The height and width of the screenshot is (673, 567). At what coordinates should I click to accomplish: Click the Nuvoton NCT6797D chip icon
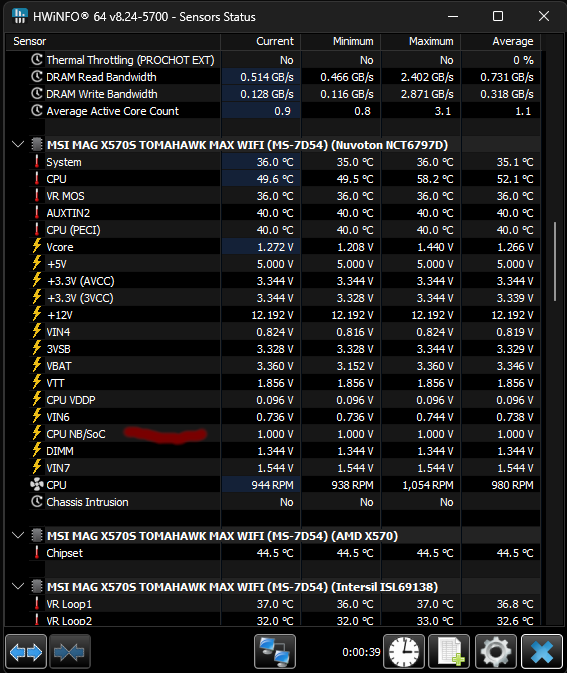(x=37, y=145)
